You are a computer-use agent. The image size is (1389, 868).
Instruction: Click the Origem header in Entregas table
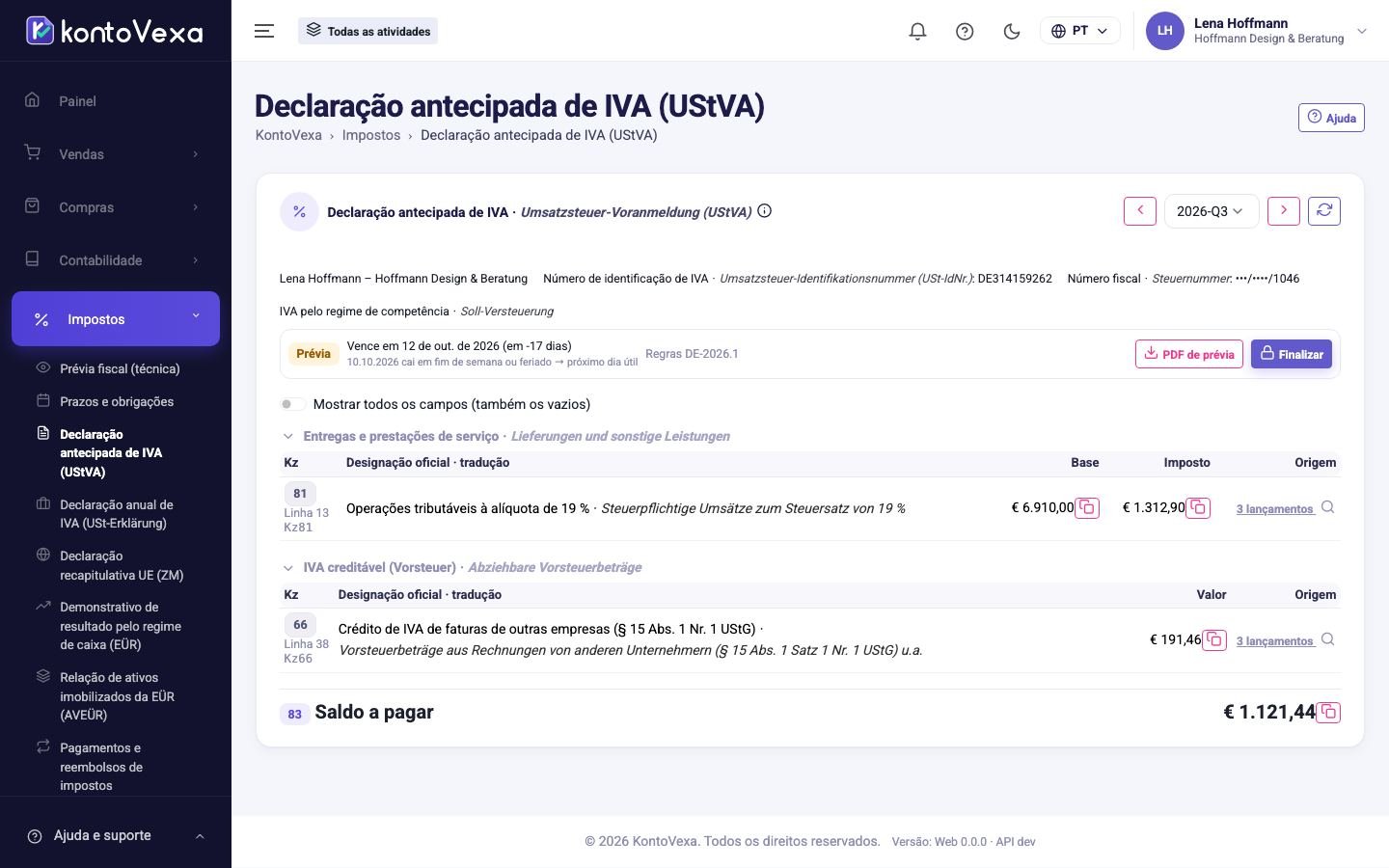(x=1315, y=463)
